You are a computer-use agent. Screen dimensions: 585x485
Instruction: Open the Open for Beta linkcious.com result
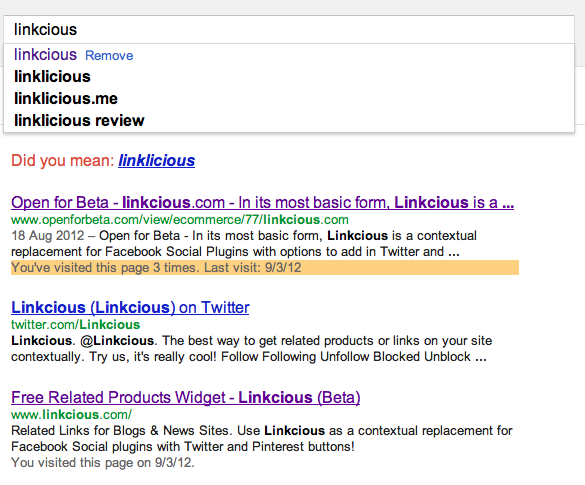click(262, 203)
